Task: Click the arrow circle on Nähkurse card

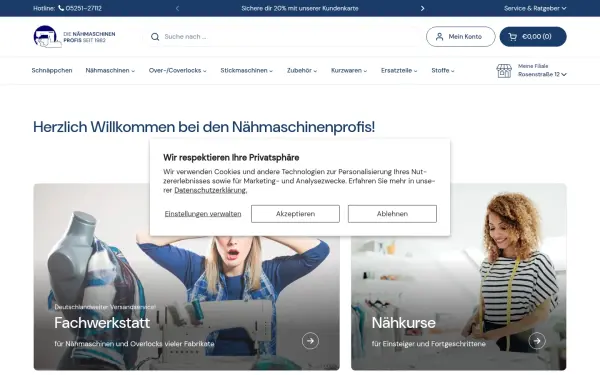Action: click(537, 341)
